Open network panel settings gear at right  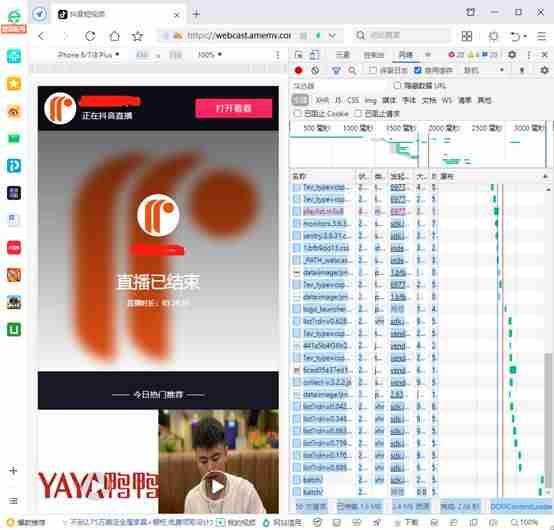[x=544, y=70]
